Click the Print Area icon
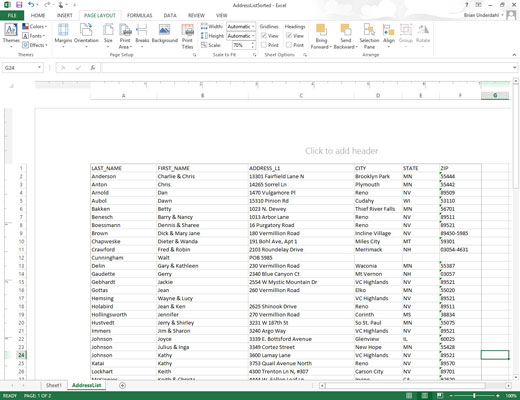Viewport: 520px width, 400px height. (125, 36)
